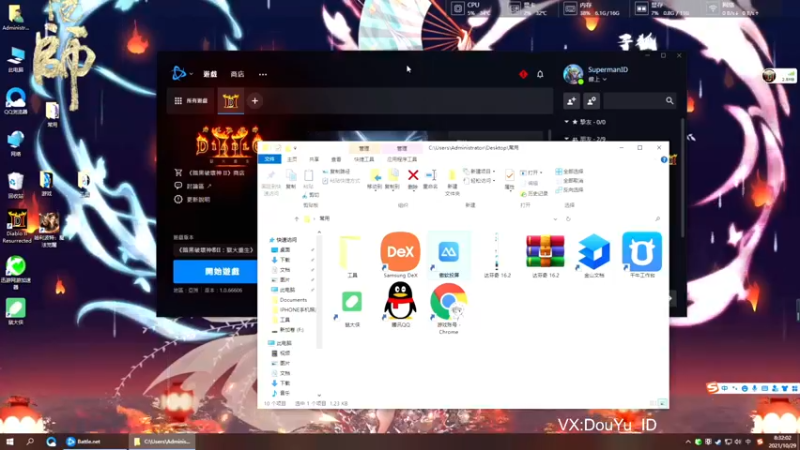Open the Open dropdown in the ribbon
The image size is (800, 450).
click(532, 172)
